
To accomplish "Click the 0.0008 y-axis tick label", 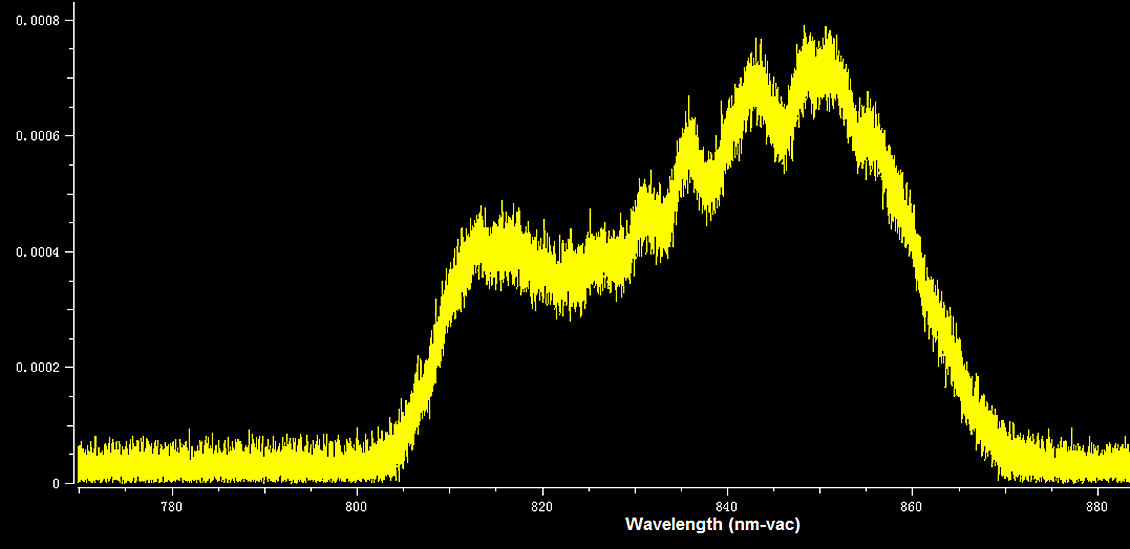I will pyautogui.click(x=37, y=20).
